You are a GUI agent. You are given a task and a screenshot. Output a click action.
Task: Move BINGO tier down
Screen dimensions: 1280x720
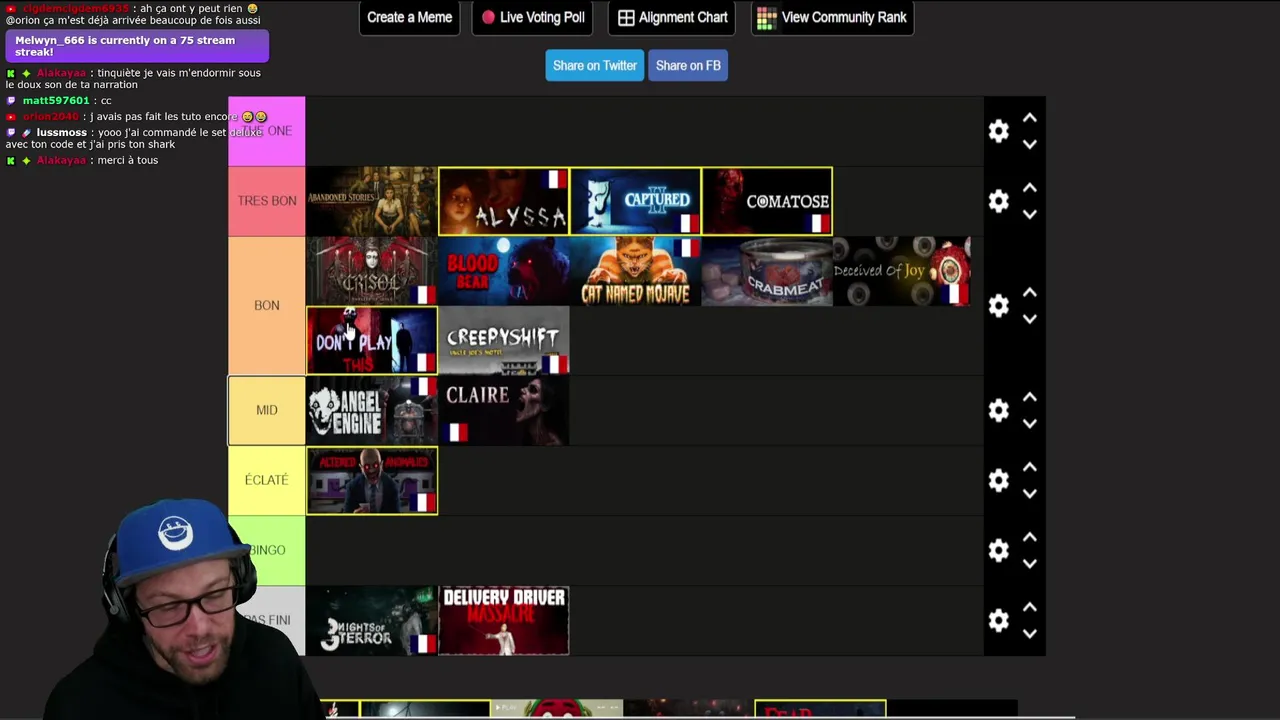coord(1029,563)
